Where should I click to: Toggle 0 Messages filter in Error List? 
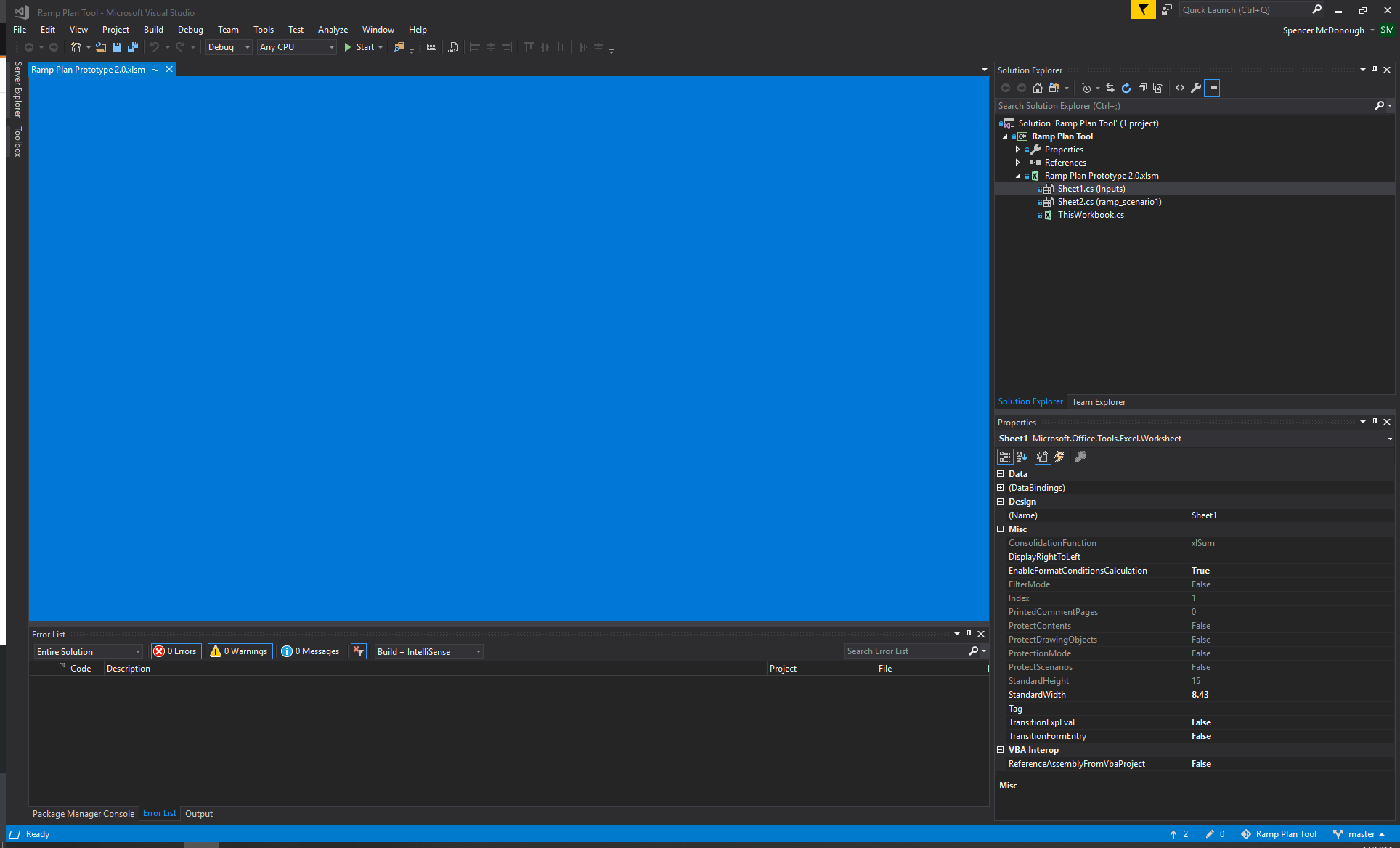(310, 651)
